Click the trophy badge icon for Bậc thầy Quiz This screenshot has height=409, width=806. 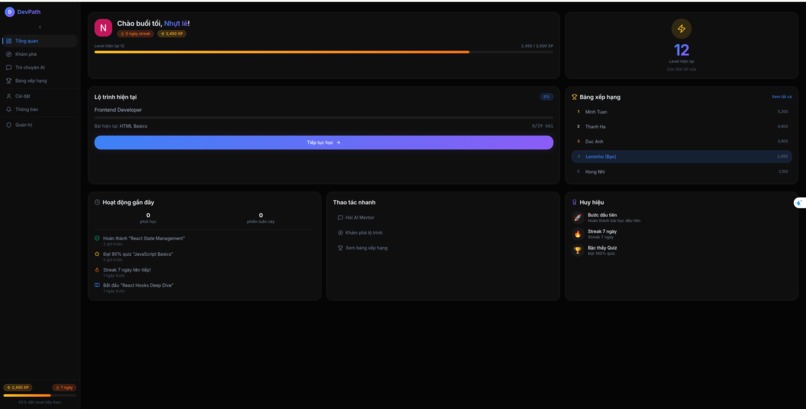578,251
